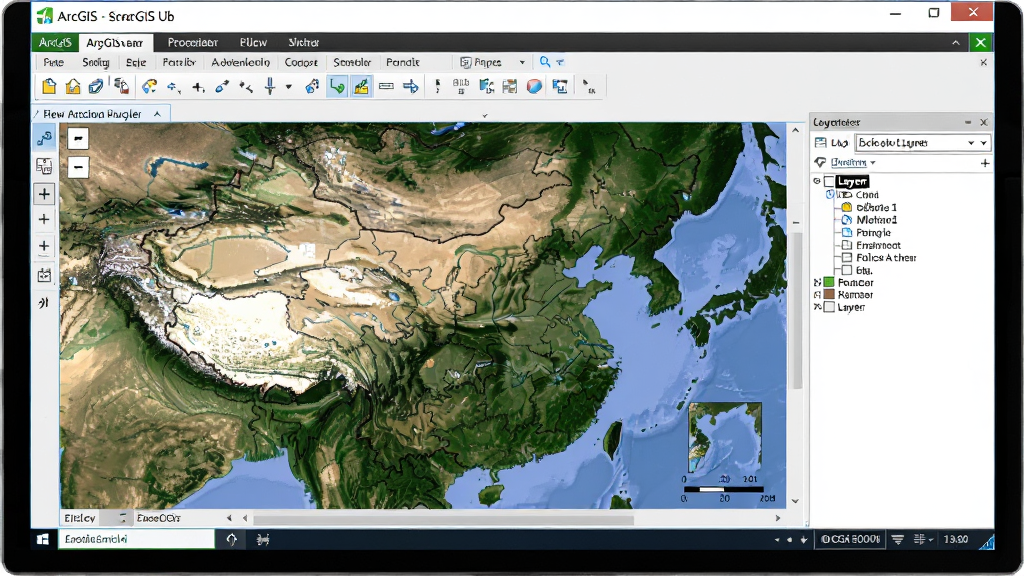Click the green Fomcor color swatch

click(x=829, y=282)
